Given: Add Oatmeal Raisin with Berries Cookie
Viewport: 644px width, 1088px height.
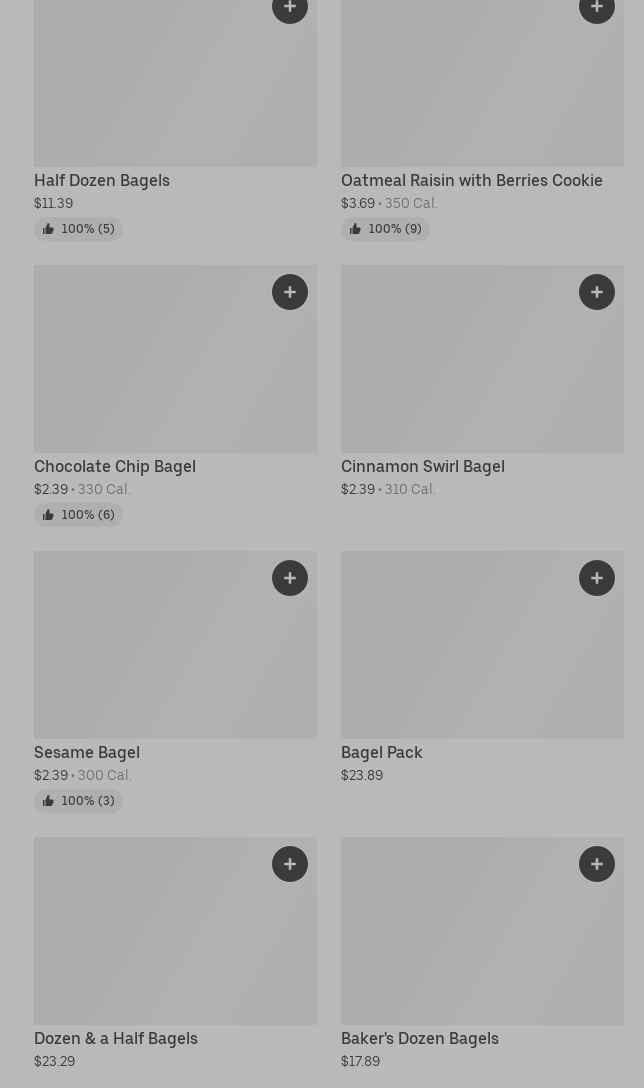Looking at the screenshot, I should pos(597,8).
